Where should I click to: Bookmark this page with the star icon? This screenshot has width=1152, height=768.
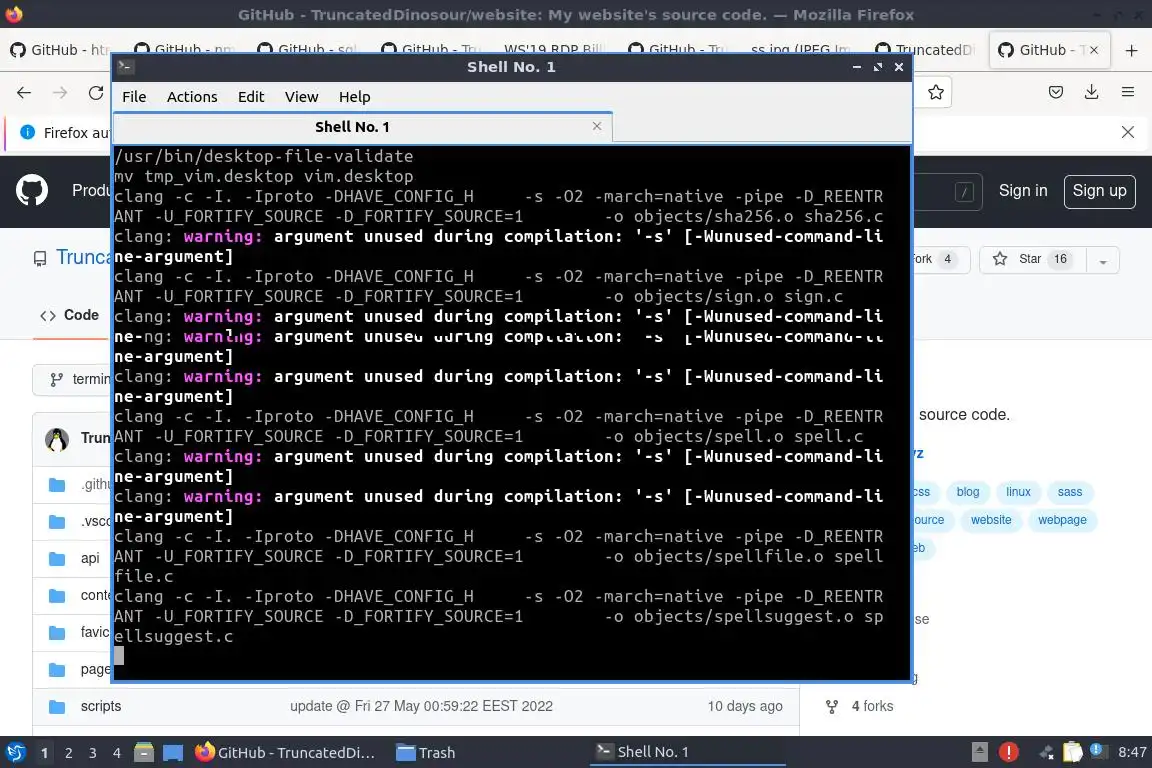pos(935,93)
